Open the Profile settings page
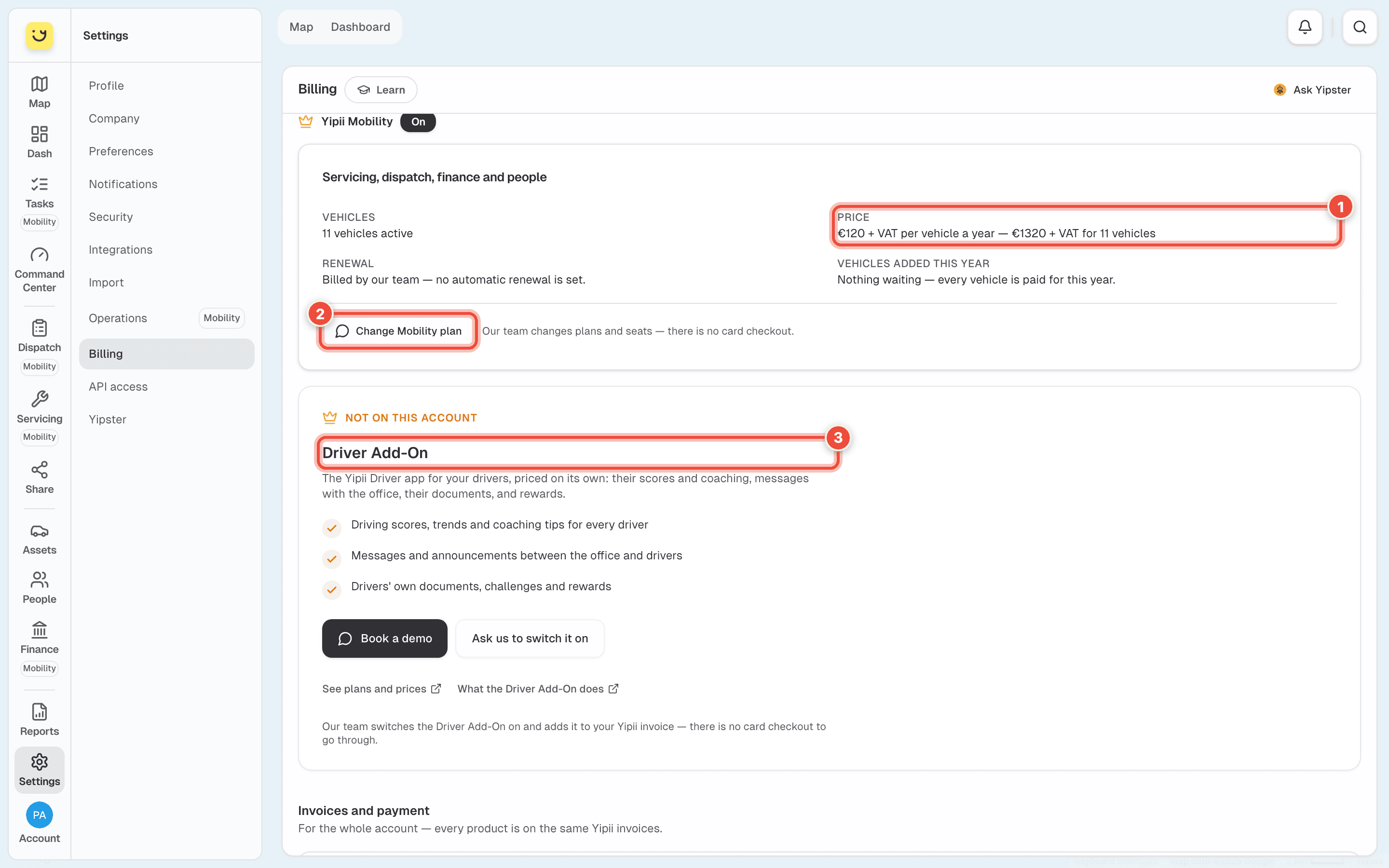Image resolution: width=1389 pixels, height=868 pixels. click(x=166, y=85)
